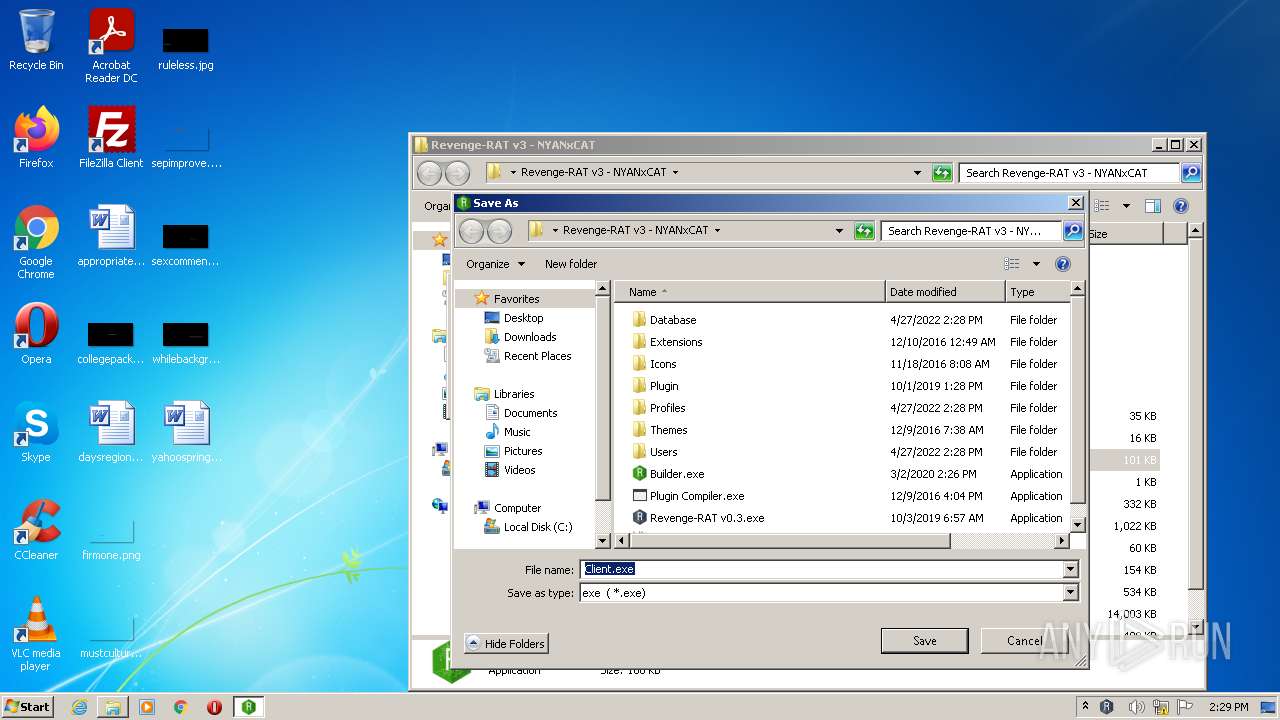The image size is (1280, 720).
Task: Open the Start menu
Action: 28,707
